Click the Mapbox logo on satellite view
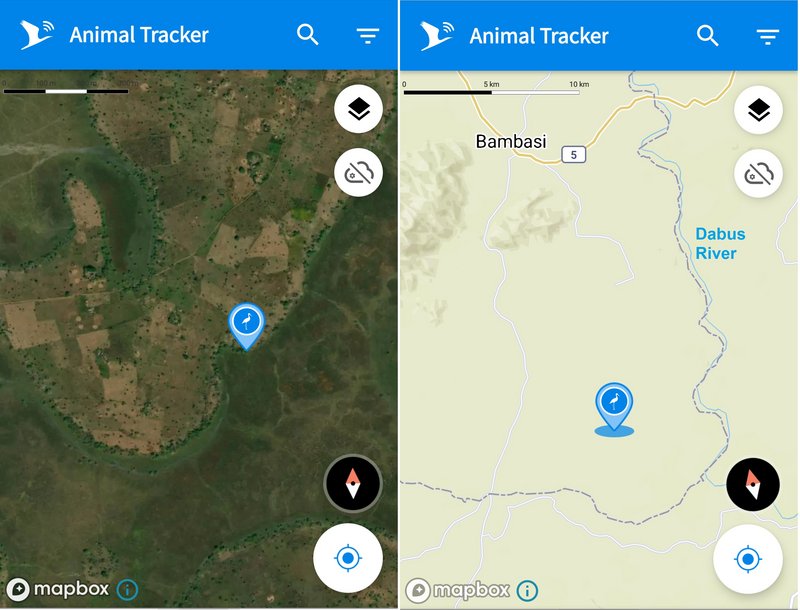Screen dimensions: 800x610 [x=58, y=590]
